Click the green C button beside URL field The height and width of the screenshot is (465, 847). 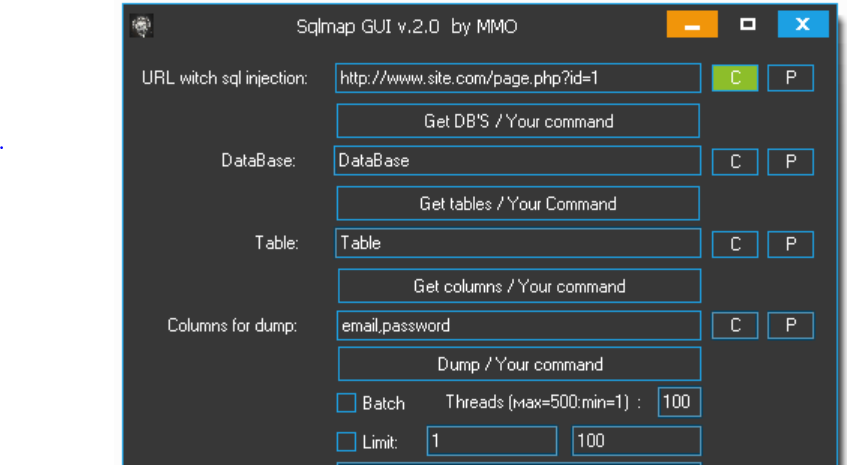[x=735, y=79]
